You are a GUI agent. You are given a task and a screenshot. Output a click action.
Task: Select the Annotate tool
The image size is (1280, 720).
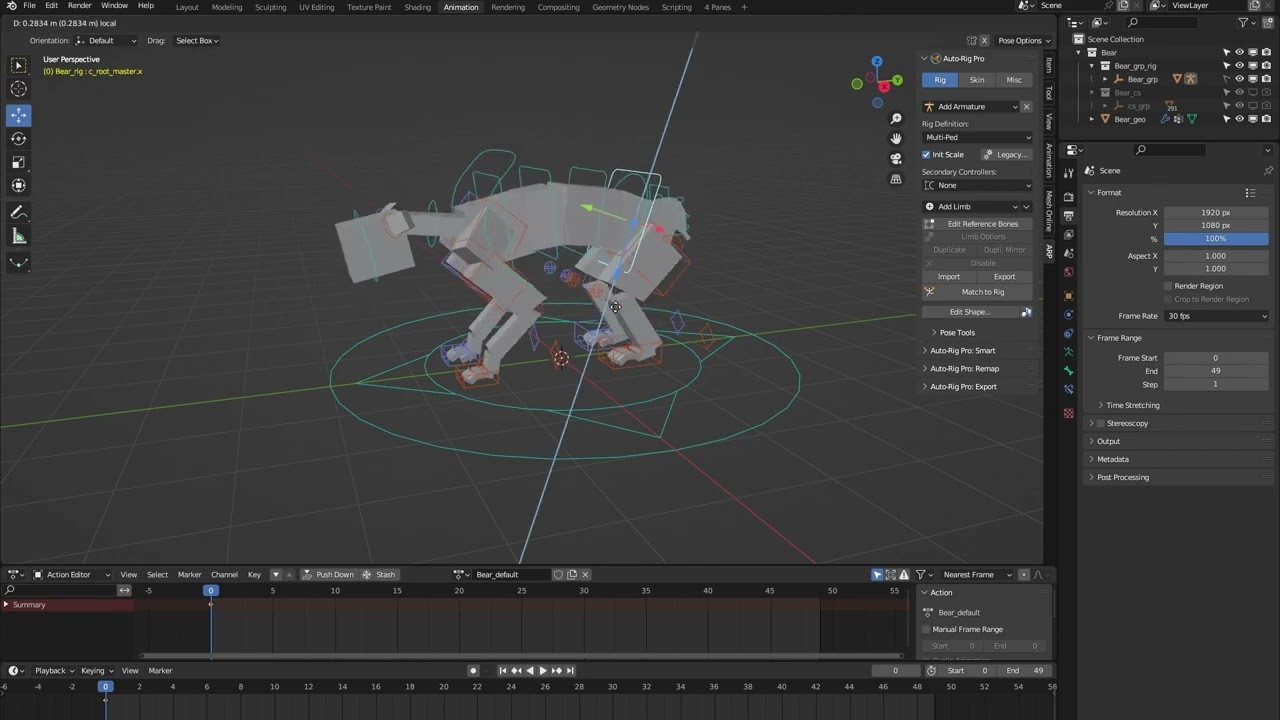point(18,212)
